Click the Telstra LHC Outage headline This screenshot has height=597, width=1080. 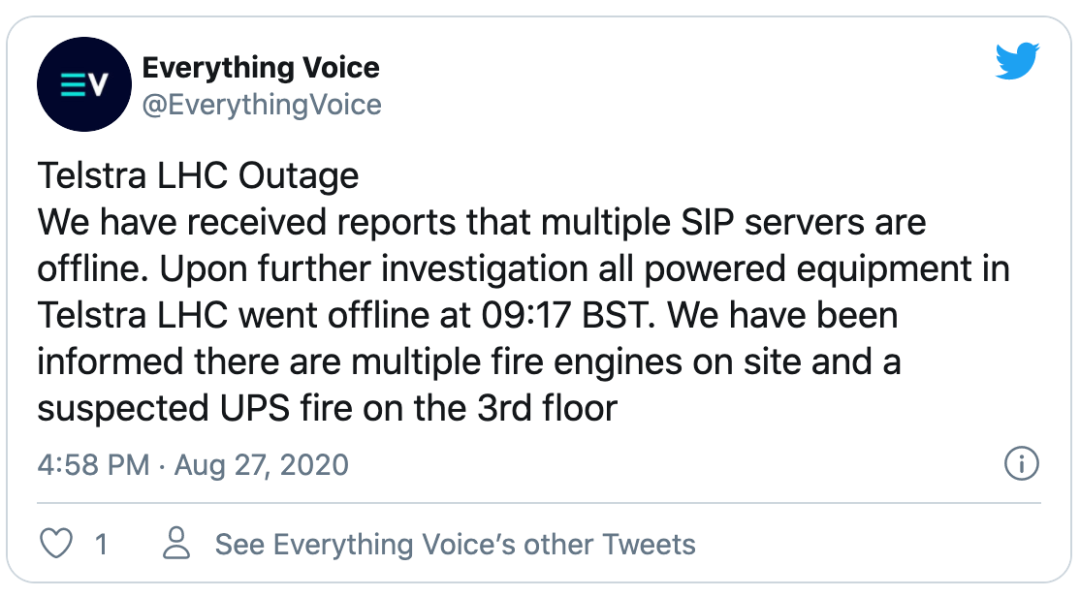[198, 176]
